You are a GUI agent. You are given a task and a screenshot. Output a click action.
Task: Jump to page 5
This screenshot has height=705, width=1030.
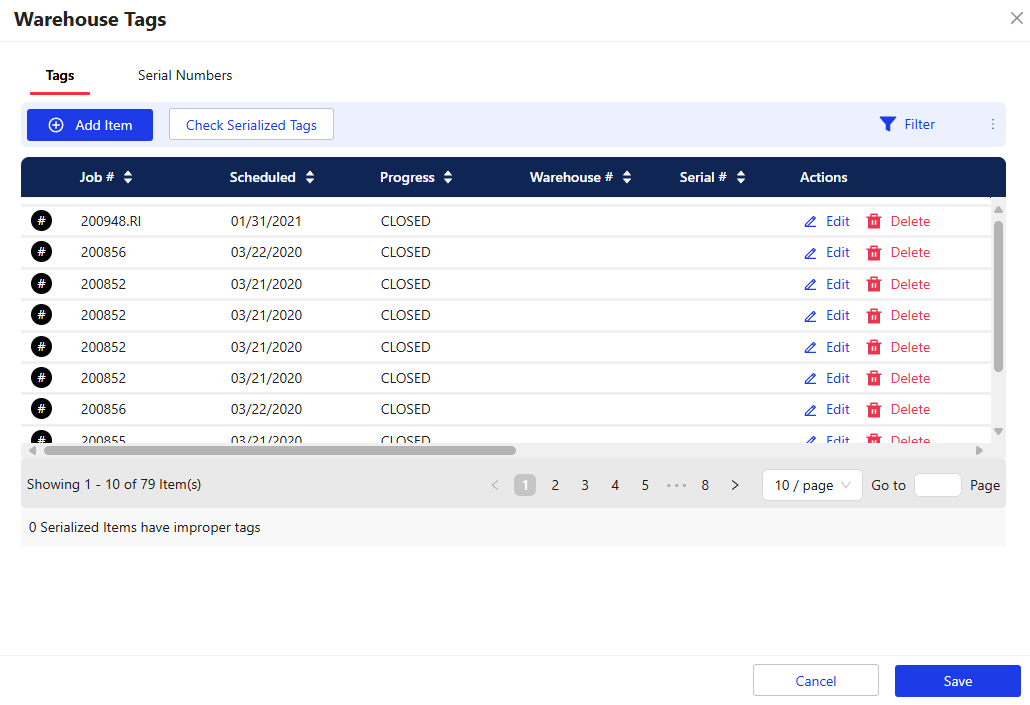tap(645, 485)
